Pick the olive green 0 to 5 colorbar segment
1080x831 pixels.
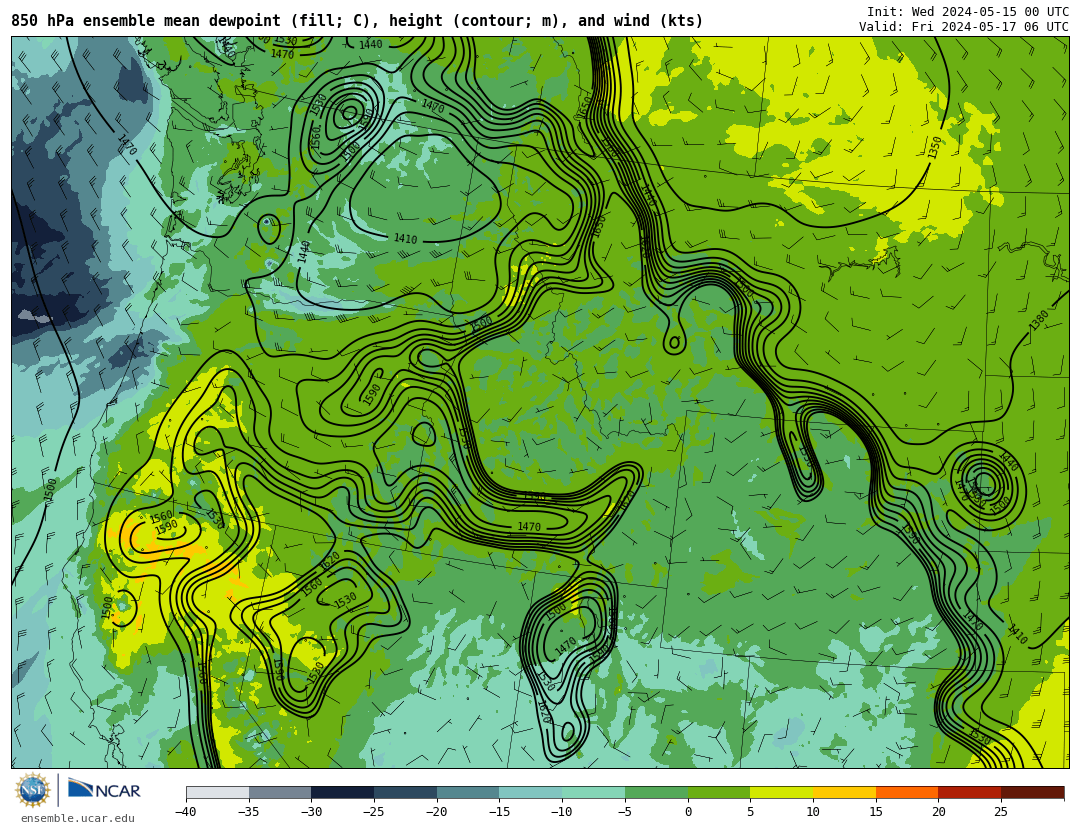718,792
